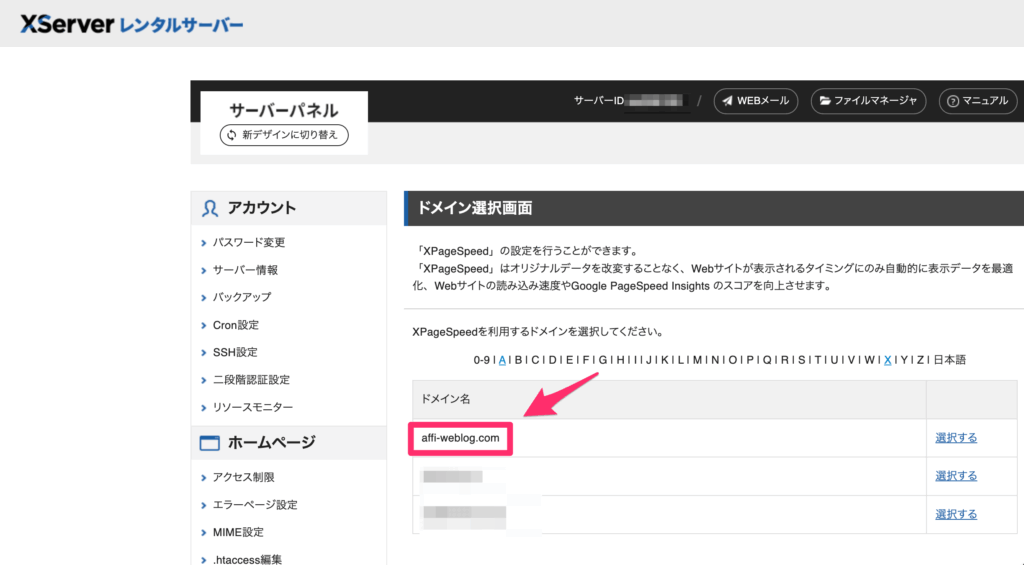Filter domains by letter A

tap(502, 360)
